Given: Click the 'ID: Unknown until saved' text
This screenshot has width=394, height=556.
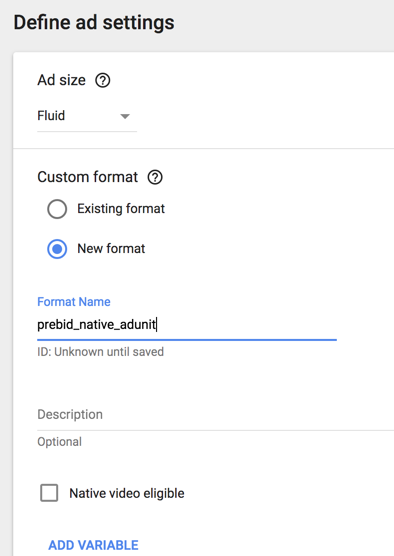Looking at the screenshot, I should tap(100, 352).
